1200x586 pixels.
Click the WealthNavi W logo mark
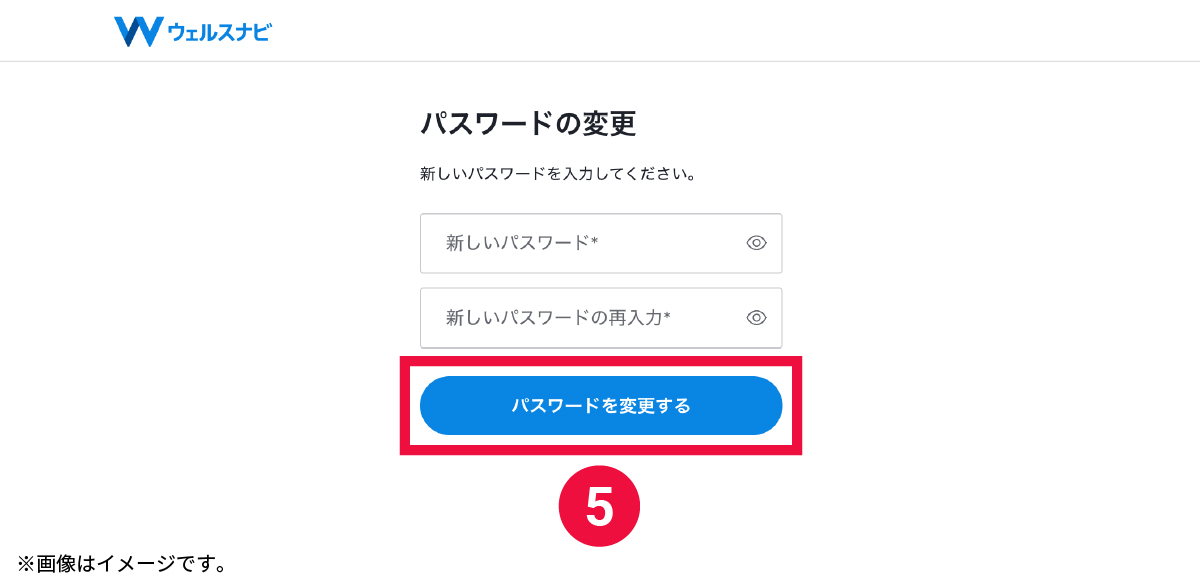click(x=138, y=32)
